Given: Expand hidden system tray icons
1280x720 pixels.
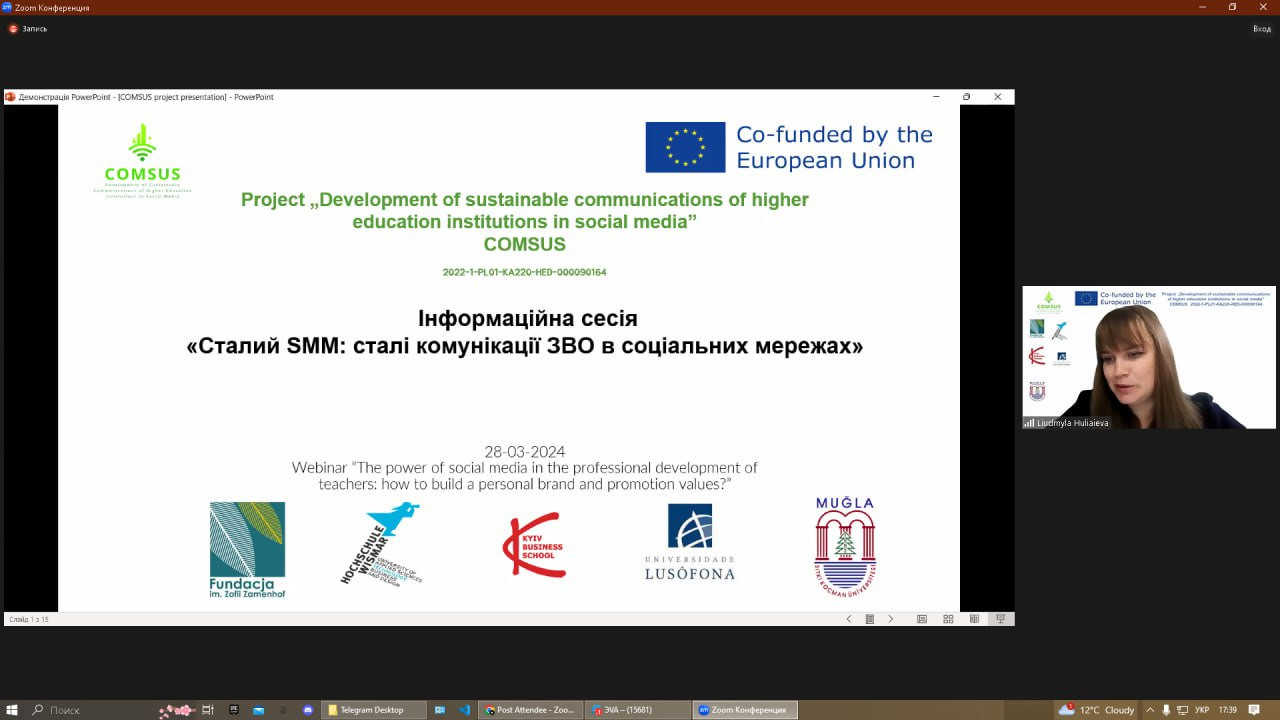Looking at the screenshot, I should tap(1150, 710).
